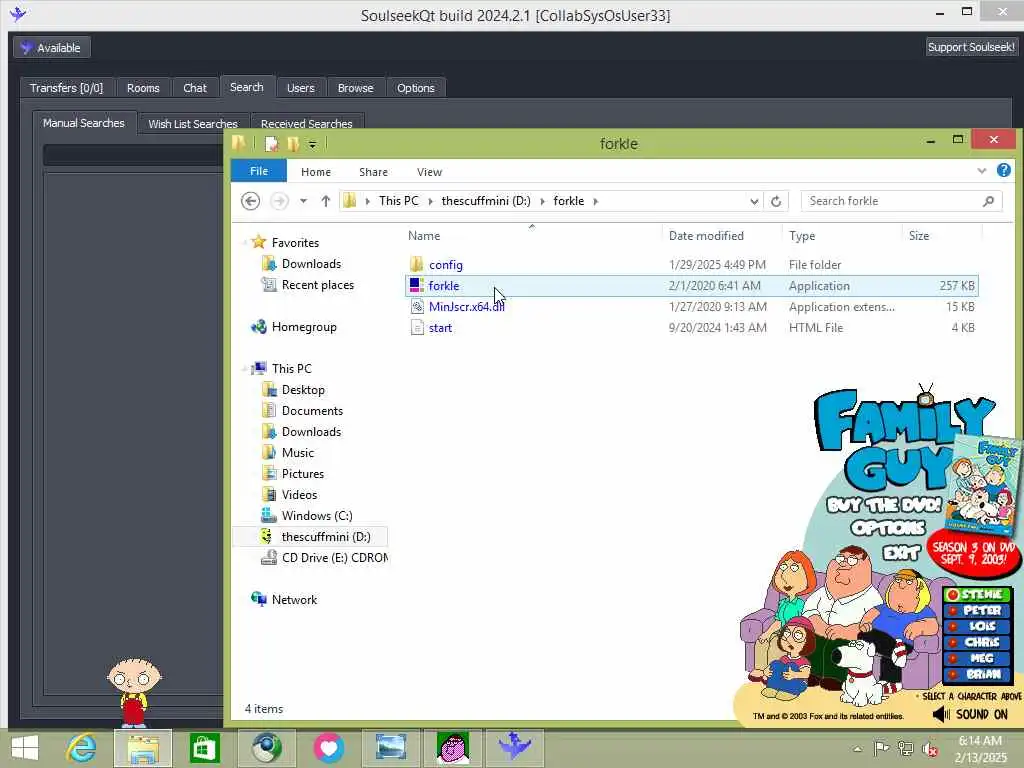Click the network tray icon
This screenshot has width=1024, height=768.
pyautogui.click(x=905, y=749)
